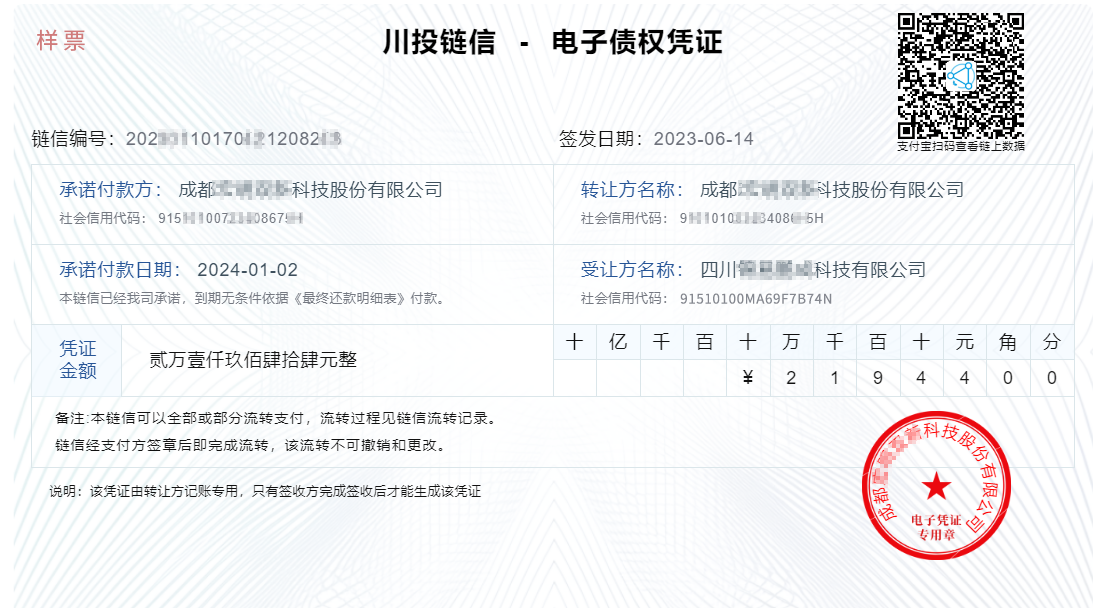Click the '电子凭证专用章' text inside the seal

click(936, 527)
